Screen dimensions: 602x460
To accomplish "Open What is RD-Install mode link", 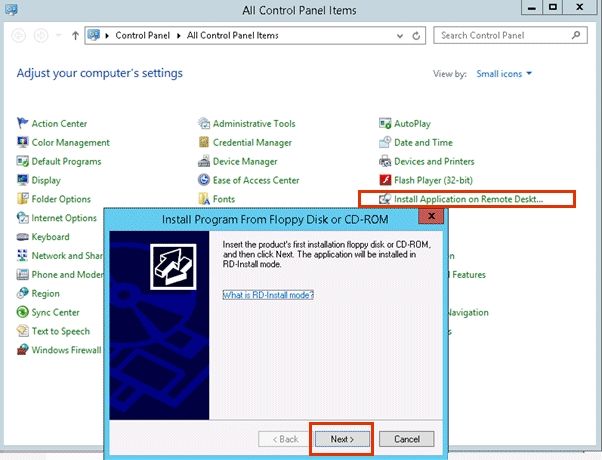I will 268,295.
